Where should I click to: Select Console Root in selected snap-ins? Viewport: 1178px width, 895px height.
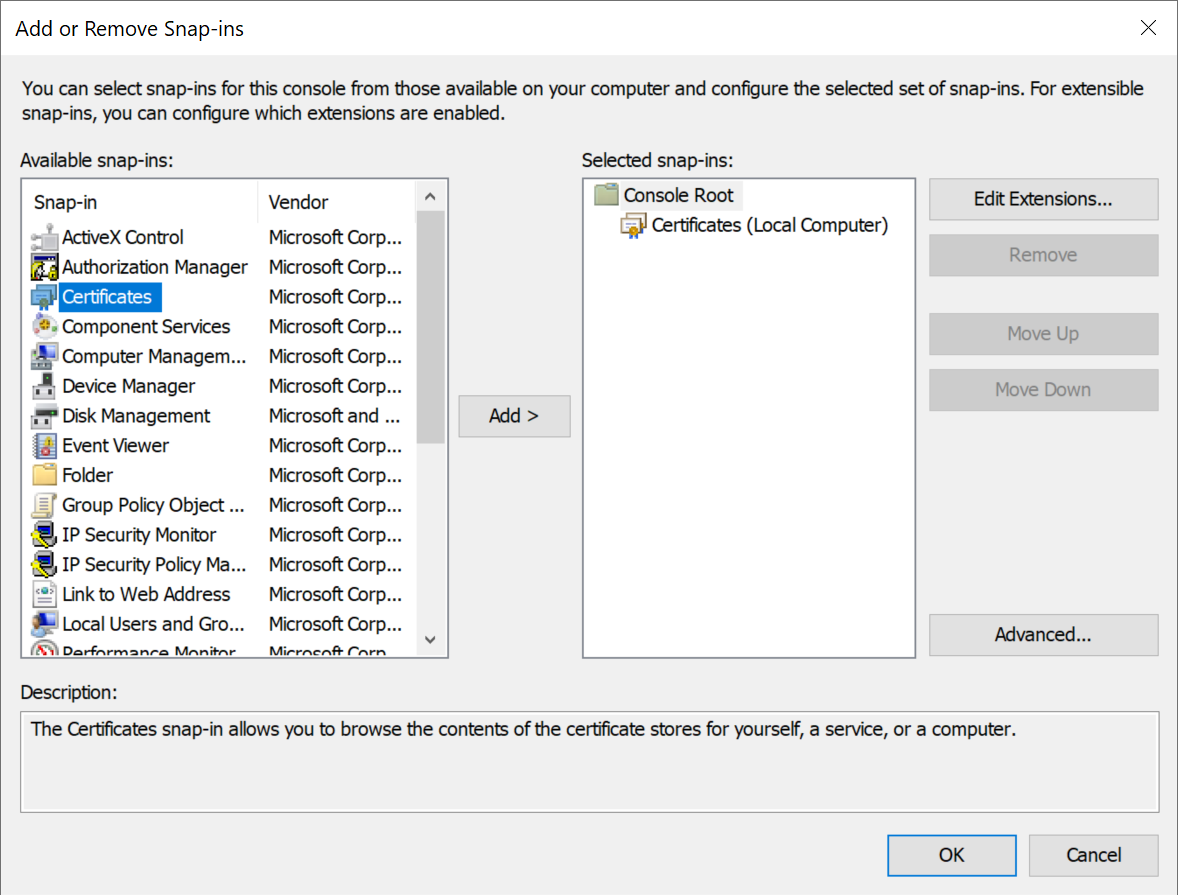click(678, 196)
